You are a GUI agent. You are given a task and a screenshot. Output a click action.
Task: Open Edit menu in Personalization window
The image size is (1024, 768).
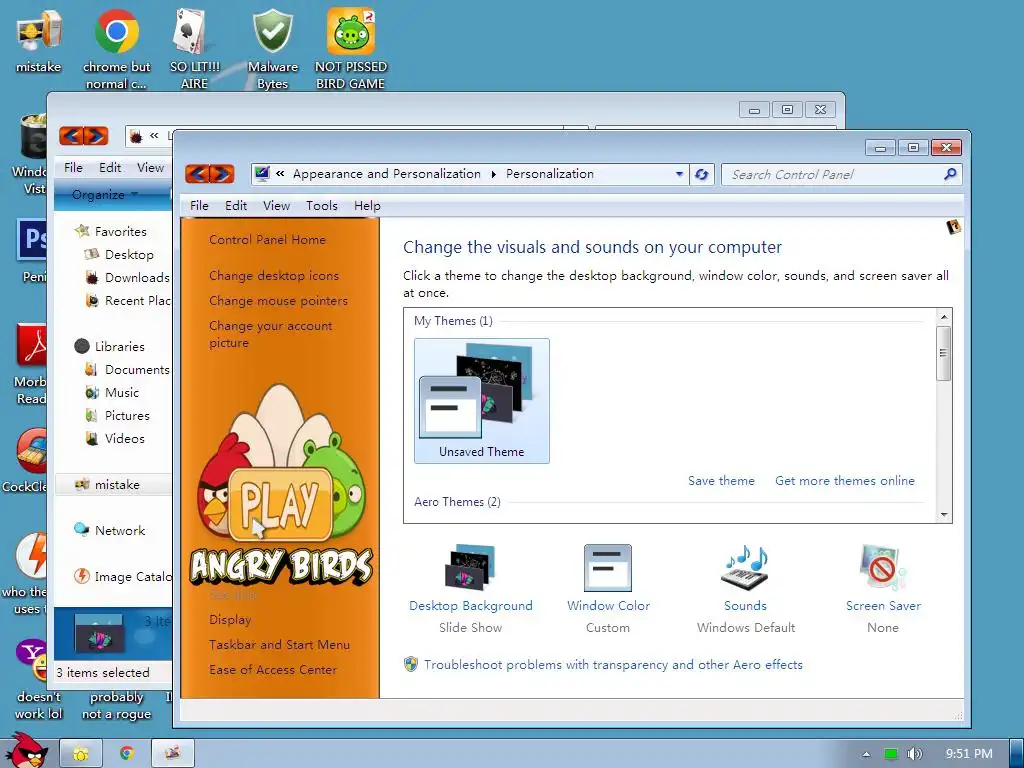tap(236, 206)
